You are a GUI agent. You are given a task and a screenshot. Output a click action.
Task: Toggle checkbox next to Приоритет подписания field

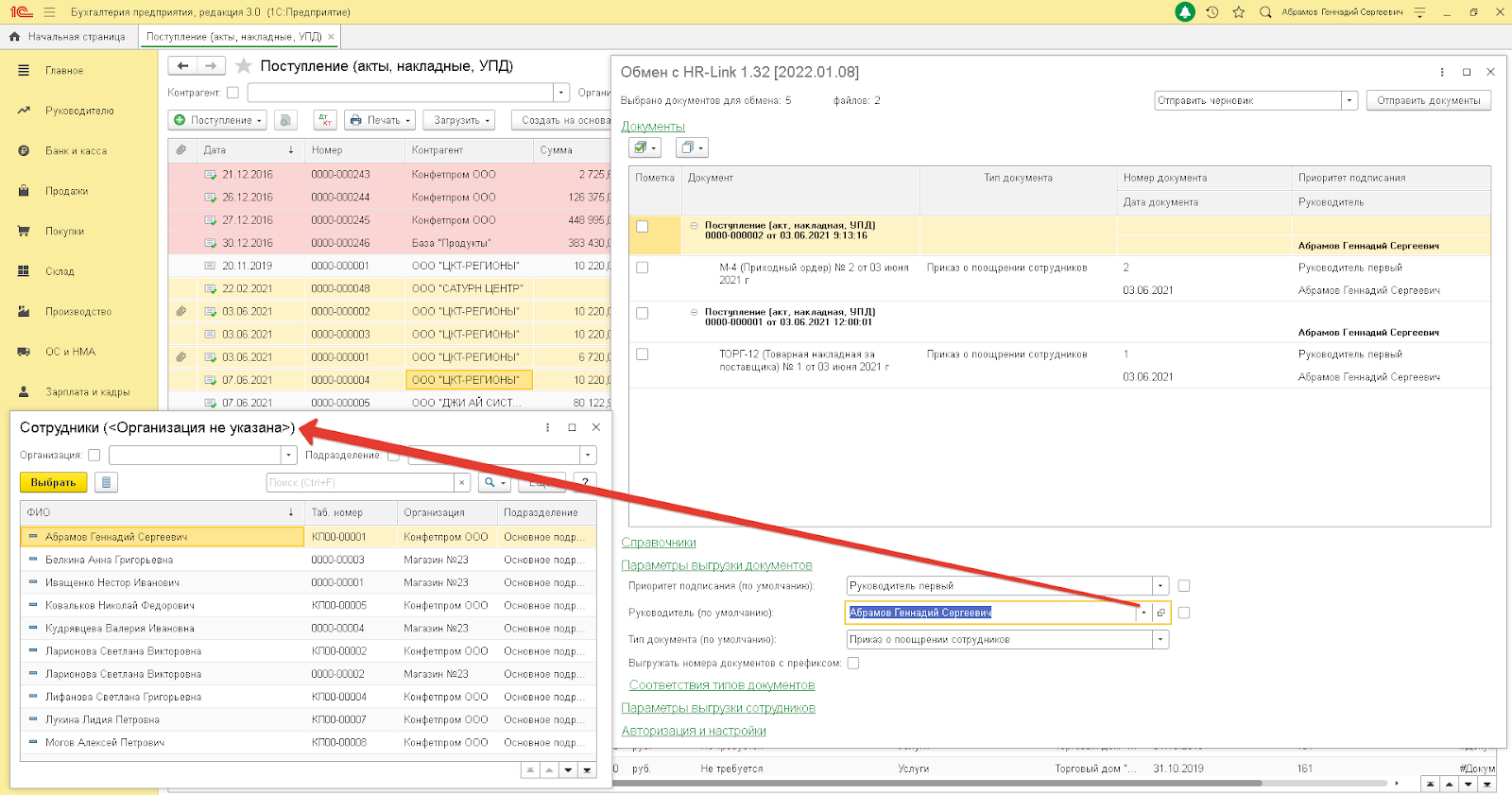(1184, 586)
